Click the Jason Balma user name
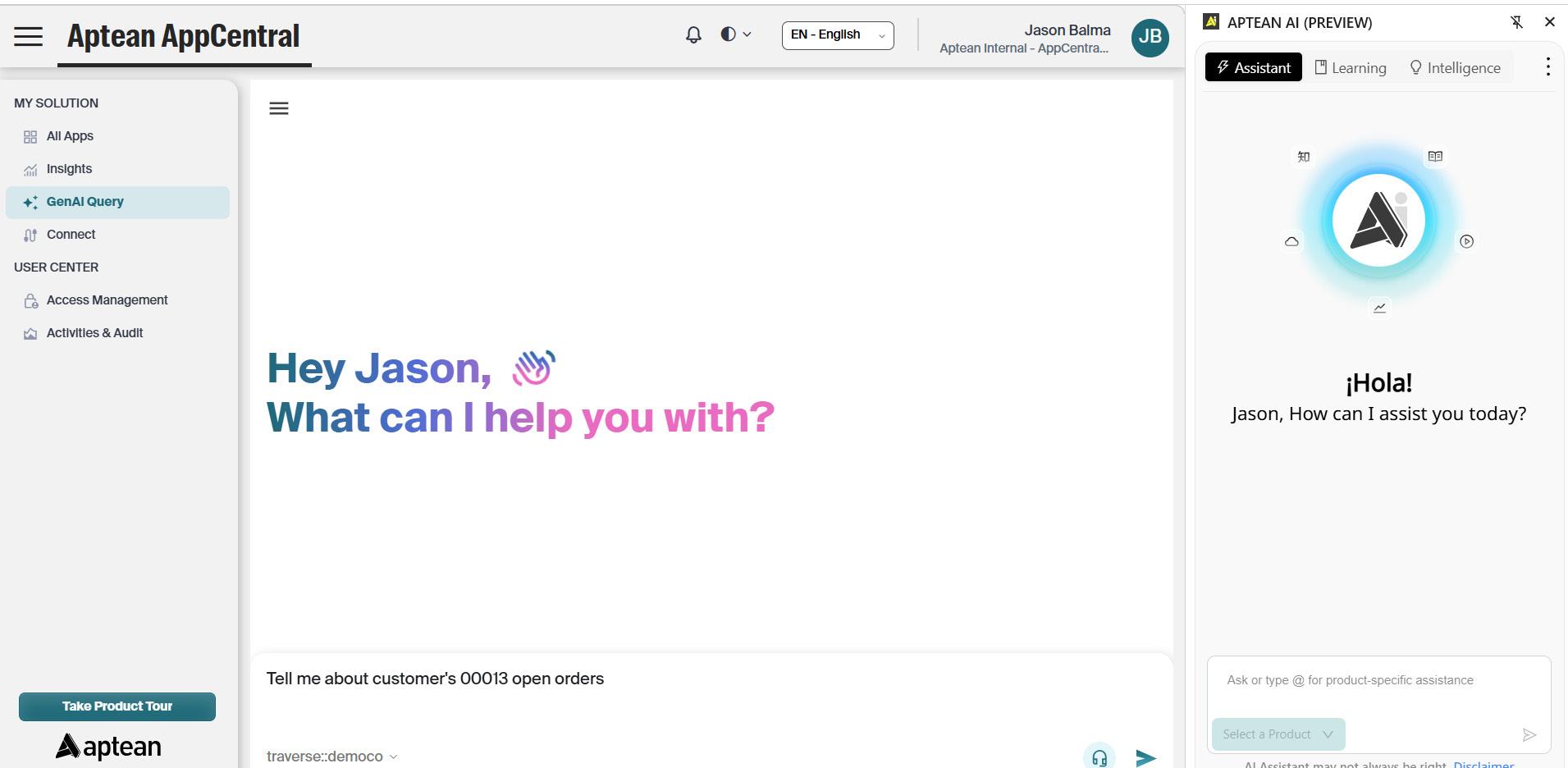 click(1067, 30)
